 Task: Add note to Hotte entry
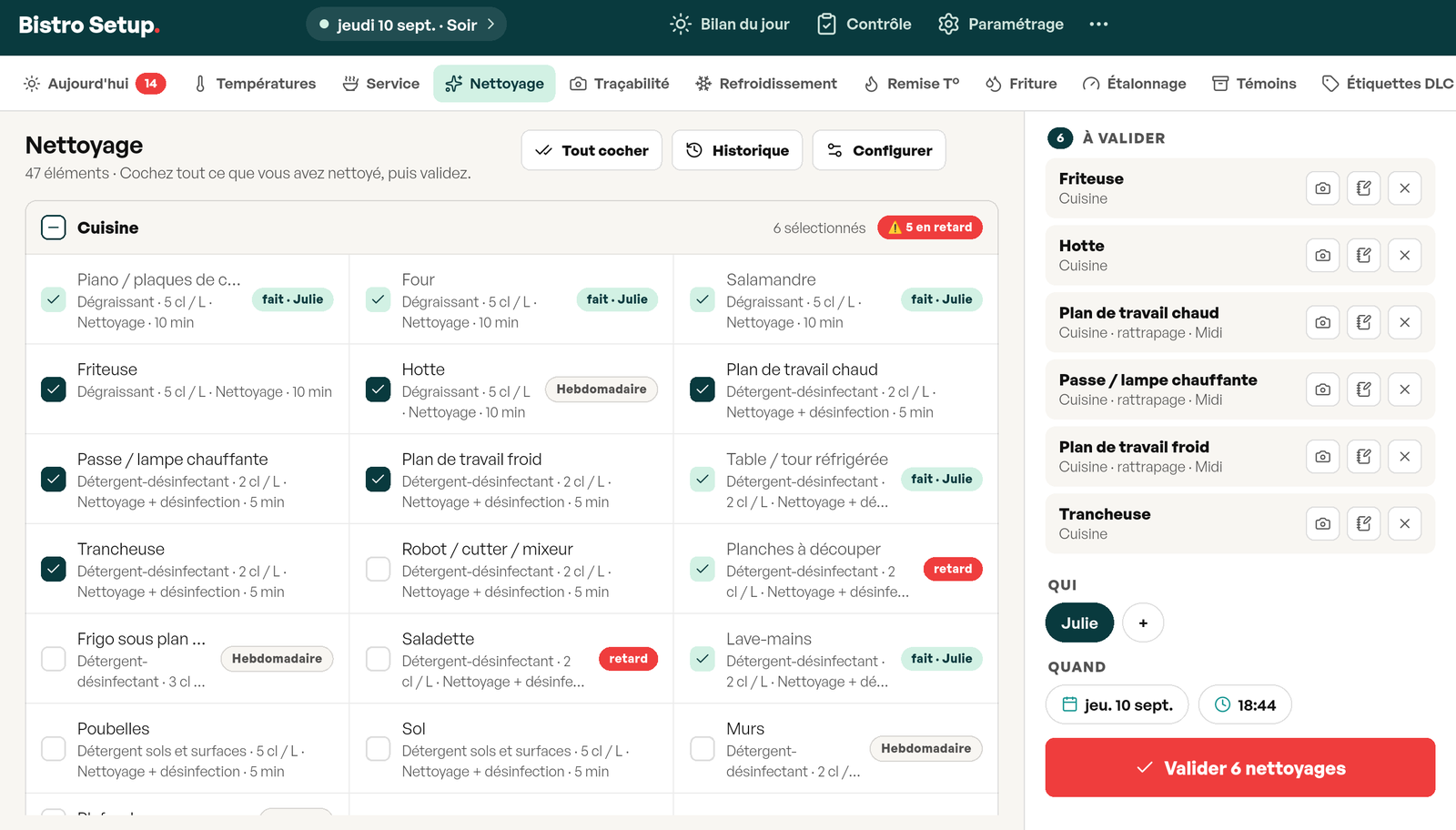tap(1364, 256)
